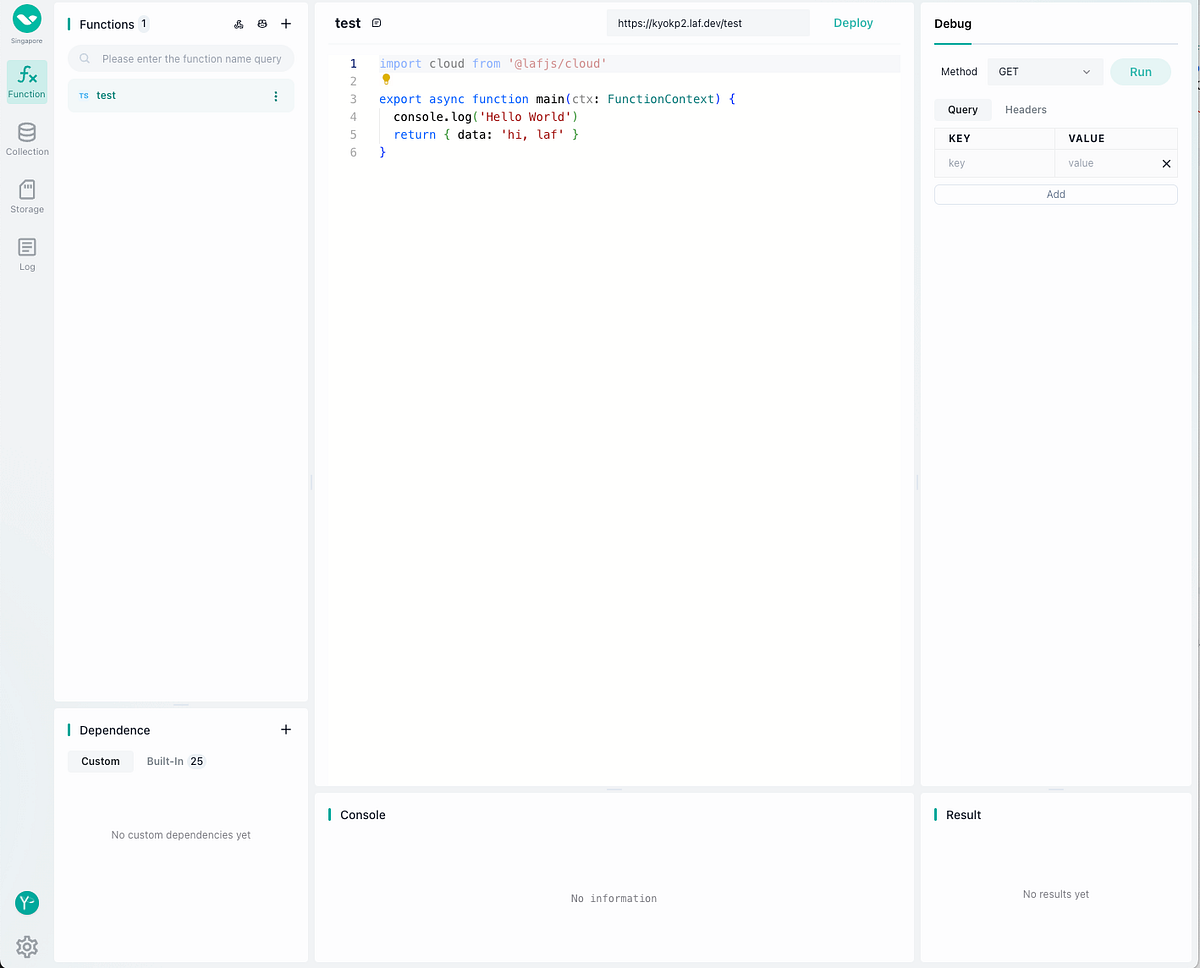1200x968 pixels.
Task: Open settings via the gear icon
Action: (26, 946)
